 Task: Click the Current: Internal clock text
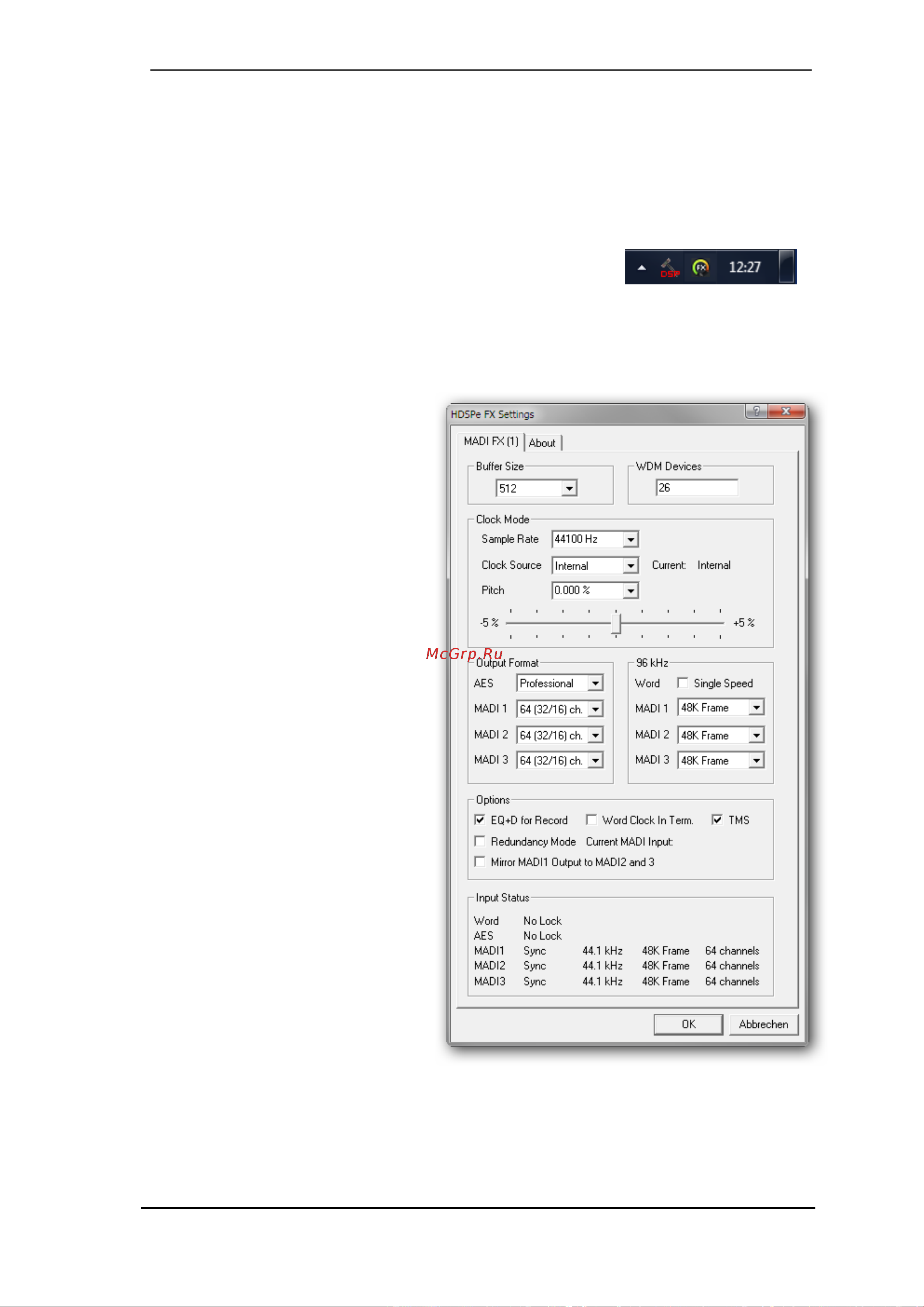(x=691, y=565)
